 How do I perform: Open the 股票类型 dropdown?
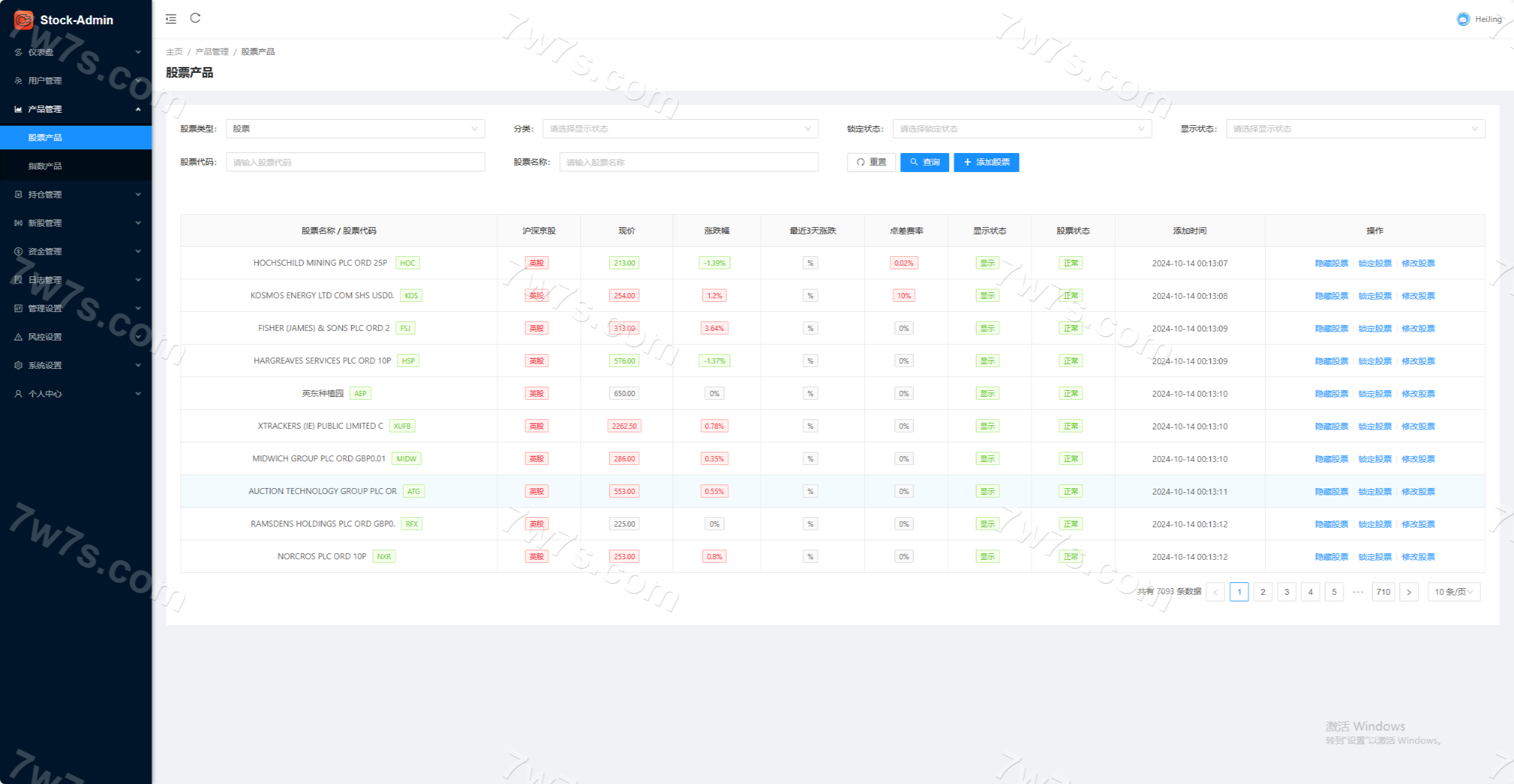coord(355,129)
